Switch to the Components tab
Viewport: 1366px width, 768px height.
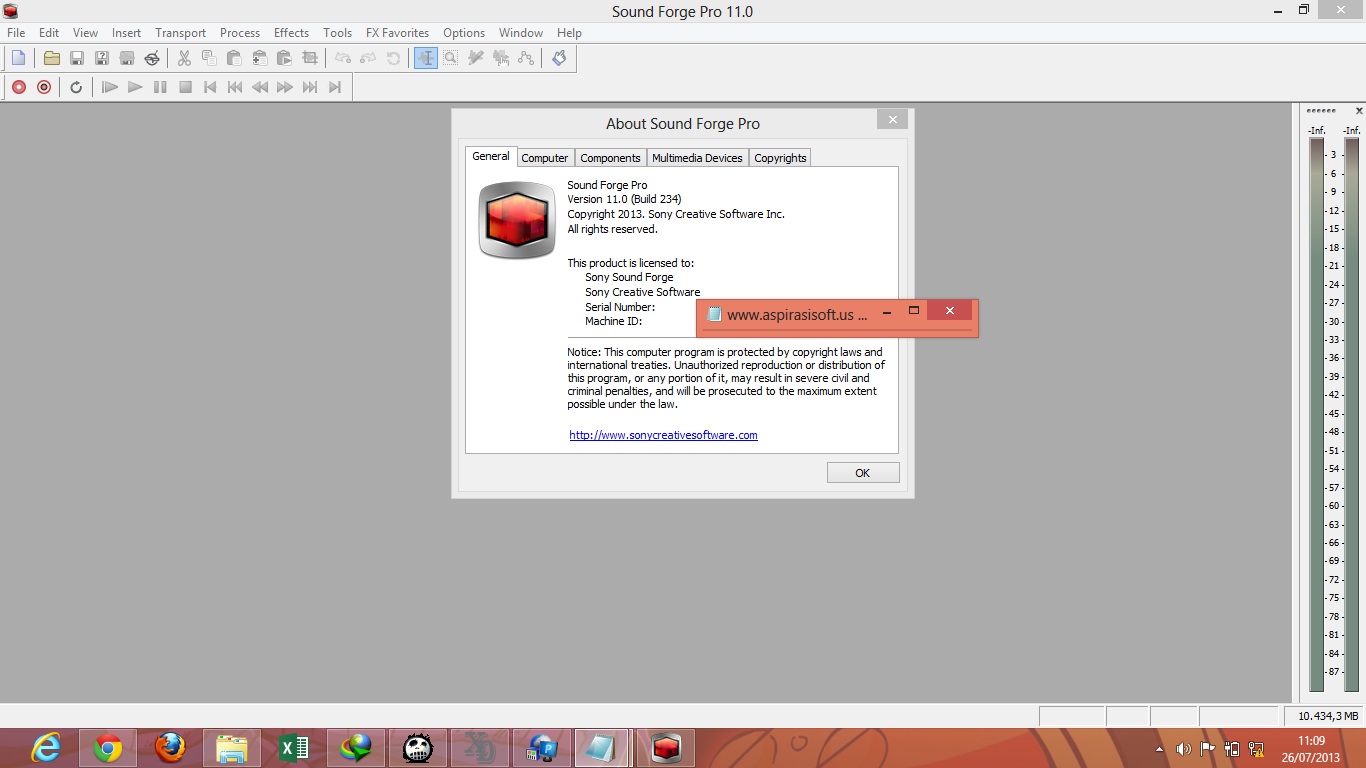click(610, 158)
